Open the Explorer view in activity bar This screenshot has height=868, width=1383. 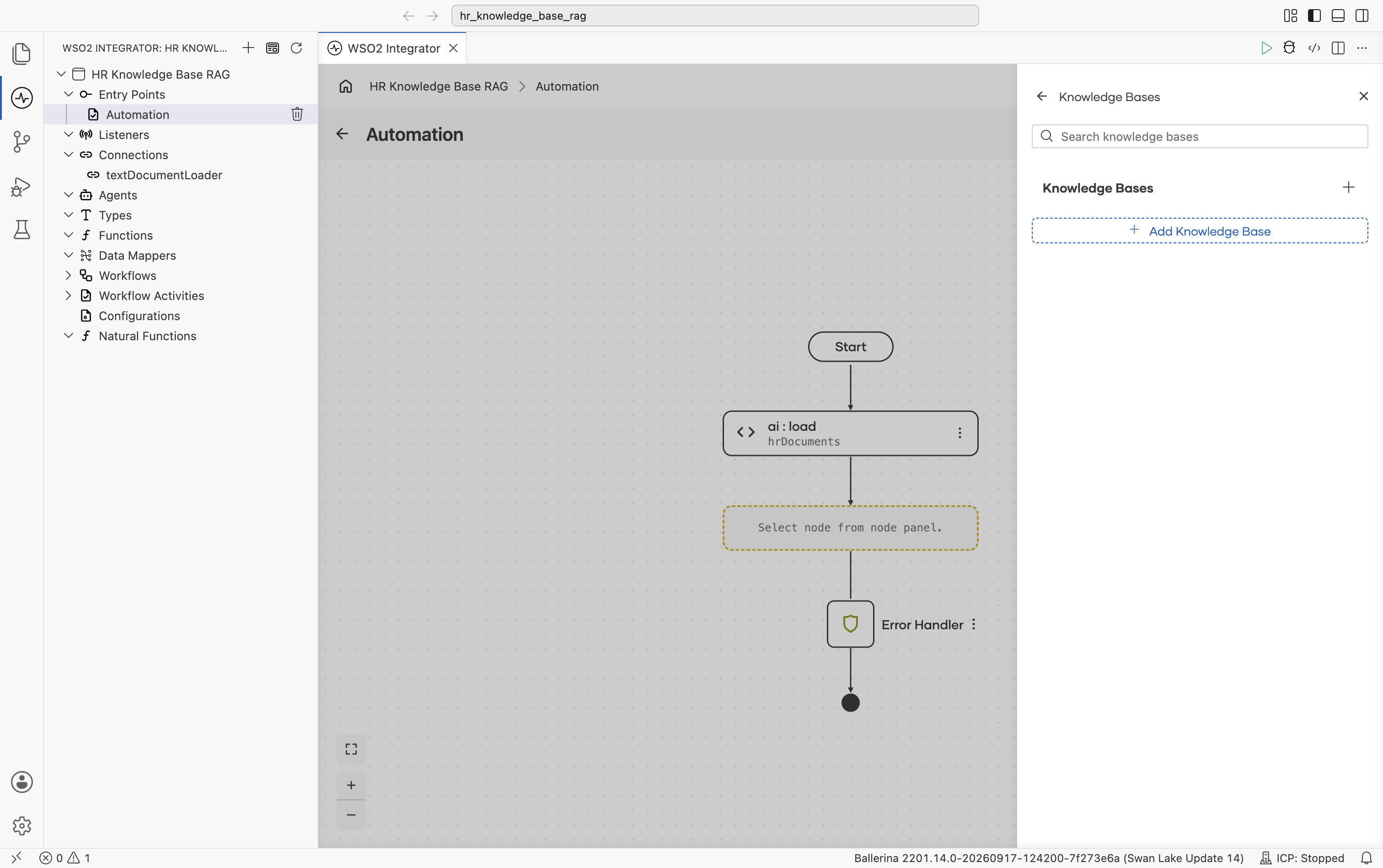(21, 54)
